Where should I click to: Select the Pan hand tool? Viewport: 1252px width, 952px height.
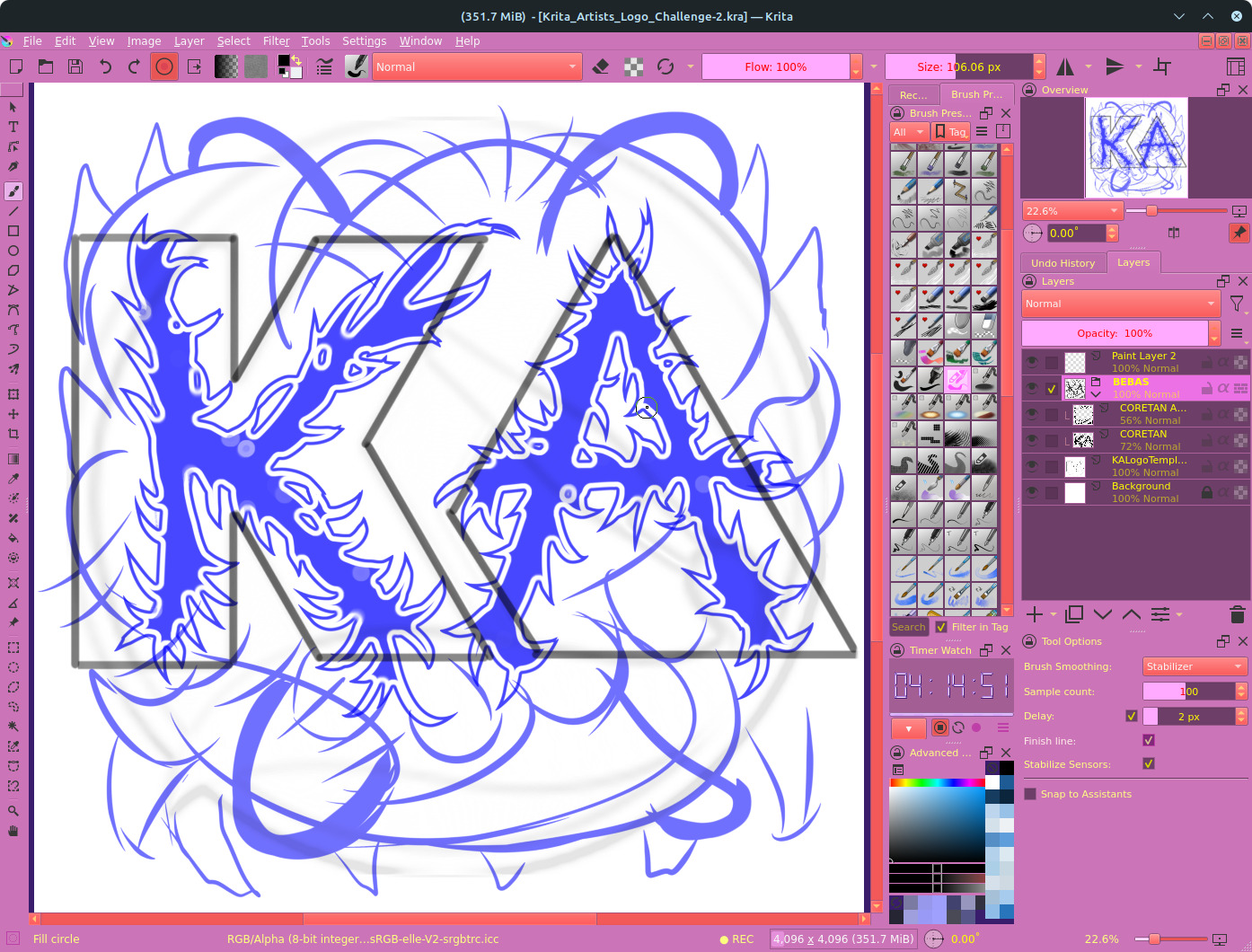click(13, 831)
